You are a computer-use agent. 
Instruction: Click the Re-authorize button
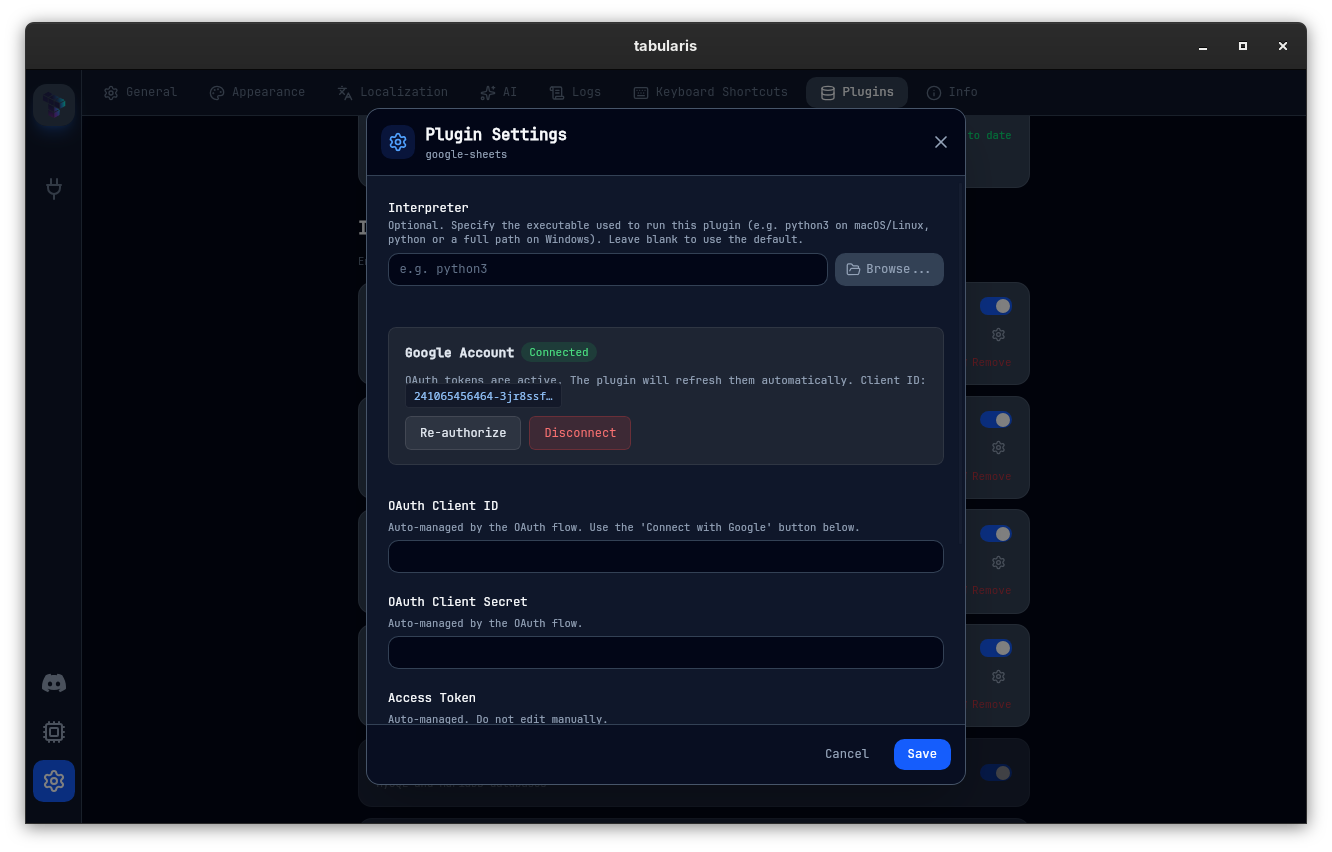pyautogui.click(x=462, y=433)
